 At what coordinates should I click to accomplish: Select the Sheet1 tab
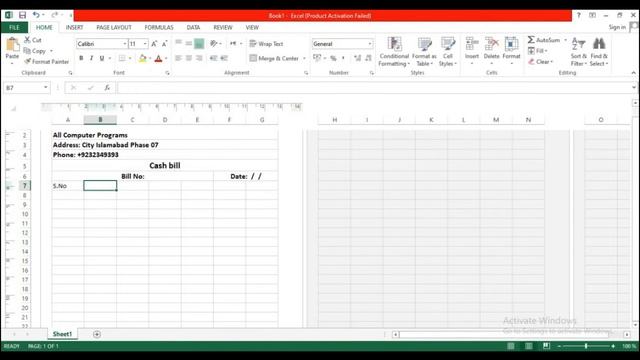pos(62,334)
